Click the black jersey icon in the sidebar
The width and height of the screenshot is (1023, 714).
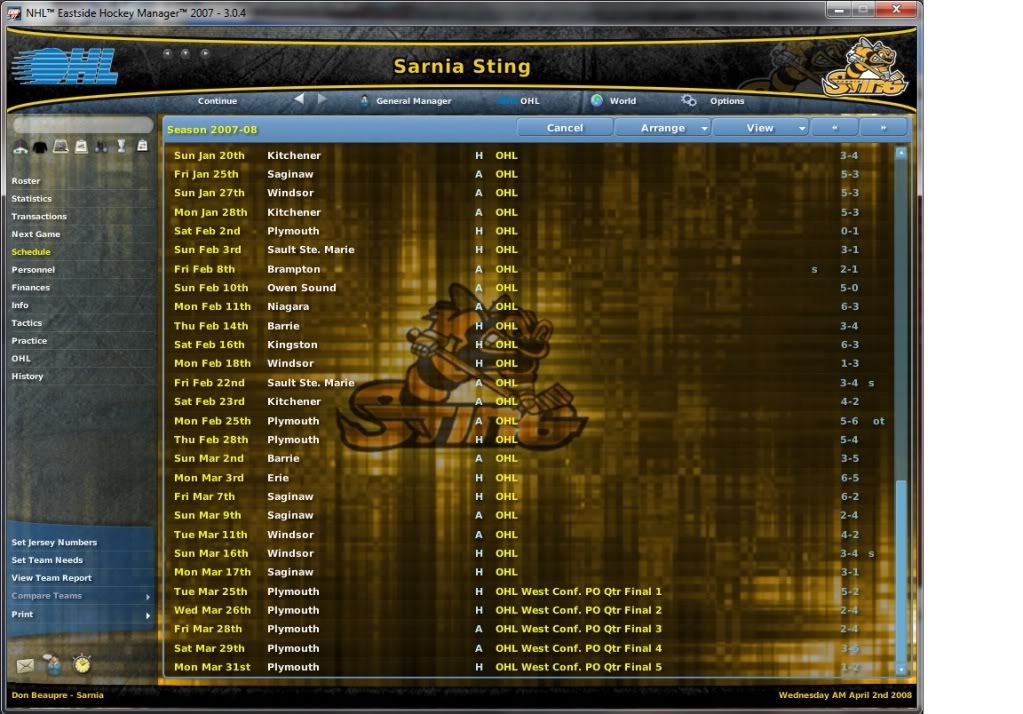pos(40,147)
